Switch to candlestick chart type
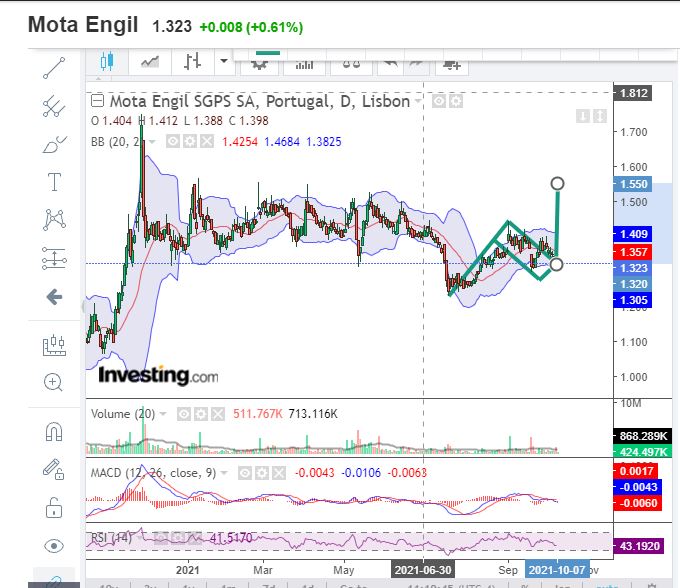The width and height of the screenshot is (680, 588). [x=107, y=62]
